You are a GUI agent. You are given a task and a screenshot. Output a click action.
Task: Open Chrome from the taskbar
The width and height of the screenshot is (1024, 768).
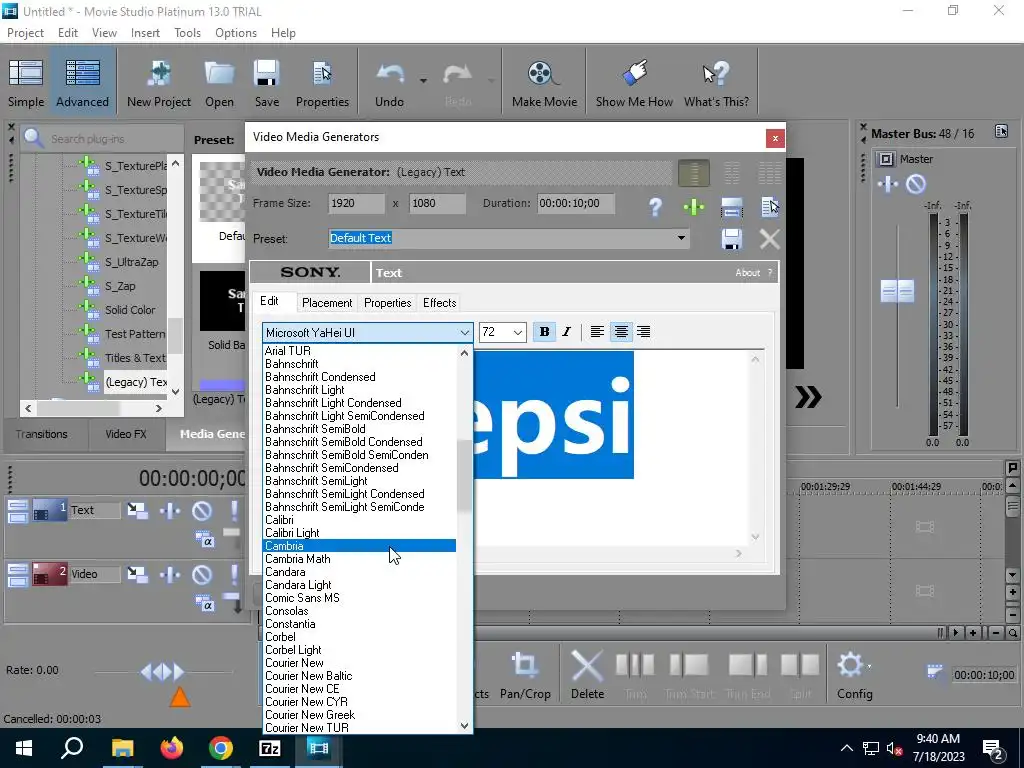221,748
